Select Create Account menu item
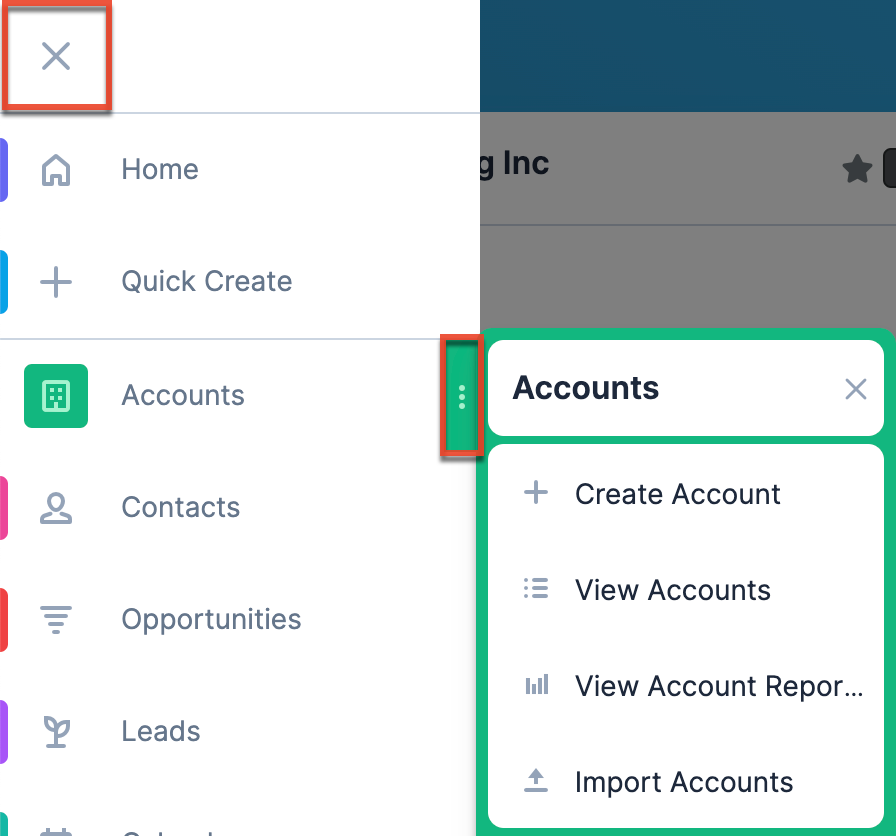 pos(677,494)
